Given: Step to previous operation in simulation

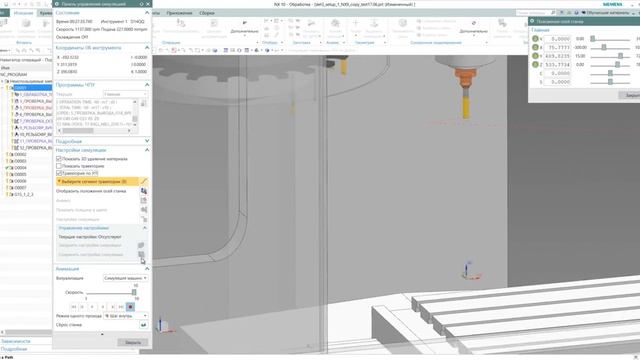Looking at the screenshot, I should coord(82,307).
